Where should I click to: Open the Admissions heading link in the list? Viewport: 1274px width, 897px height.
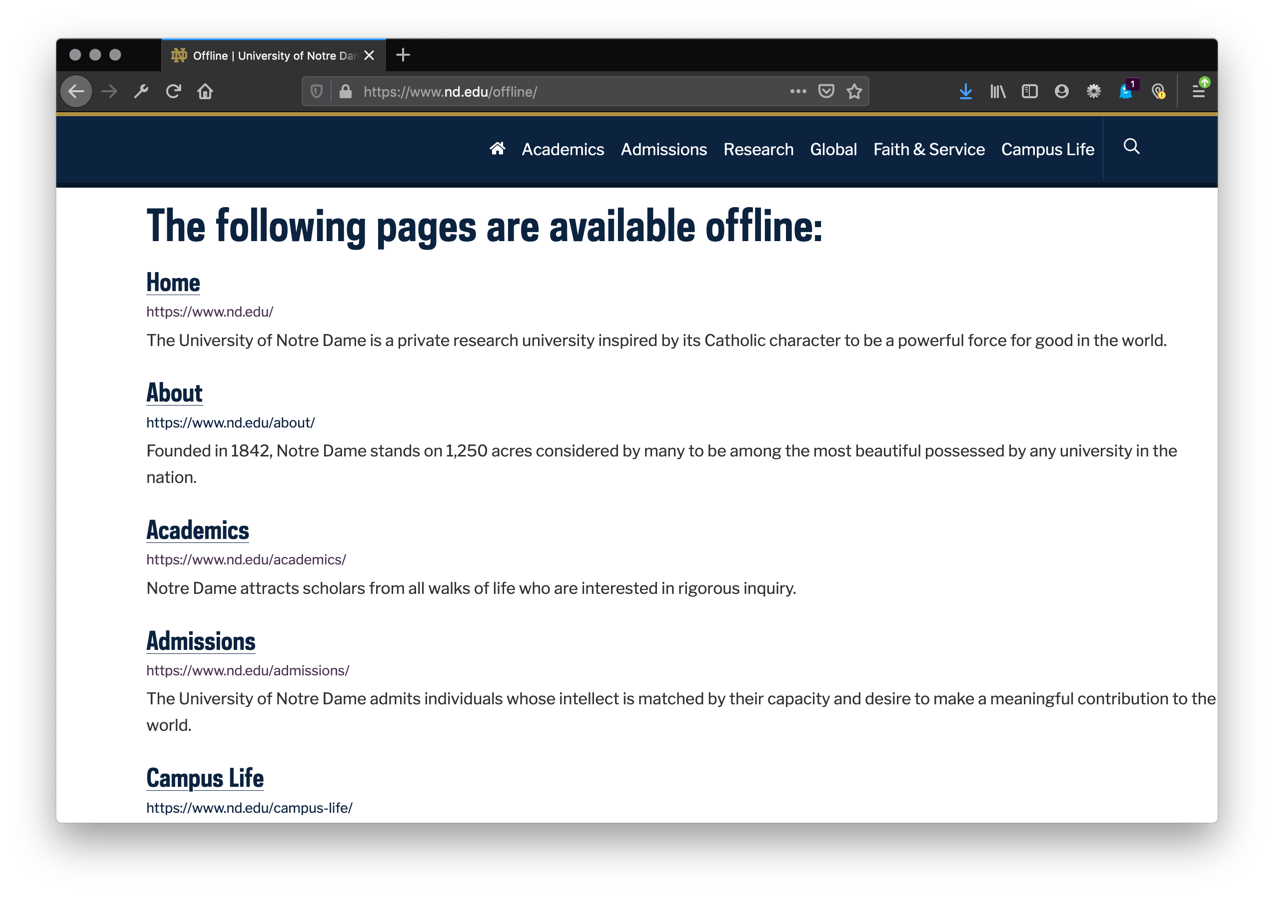(201, 640)
